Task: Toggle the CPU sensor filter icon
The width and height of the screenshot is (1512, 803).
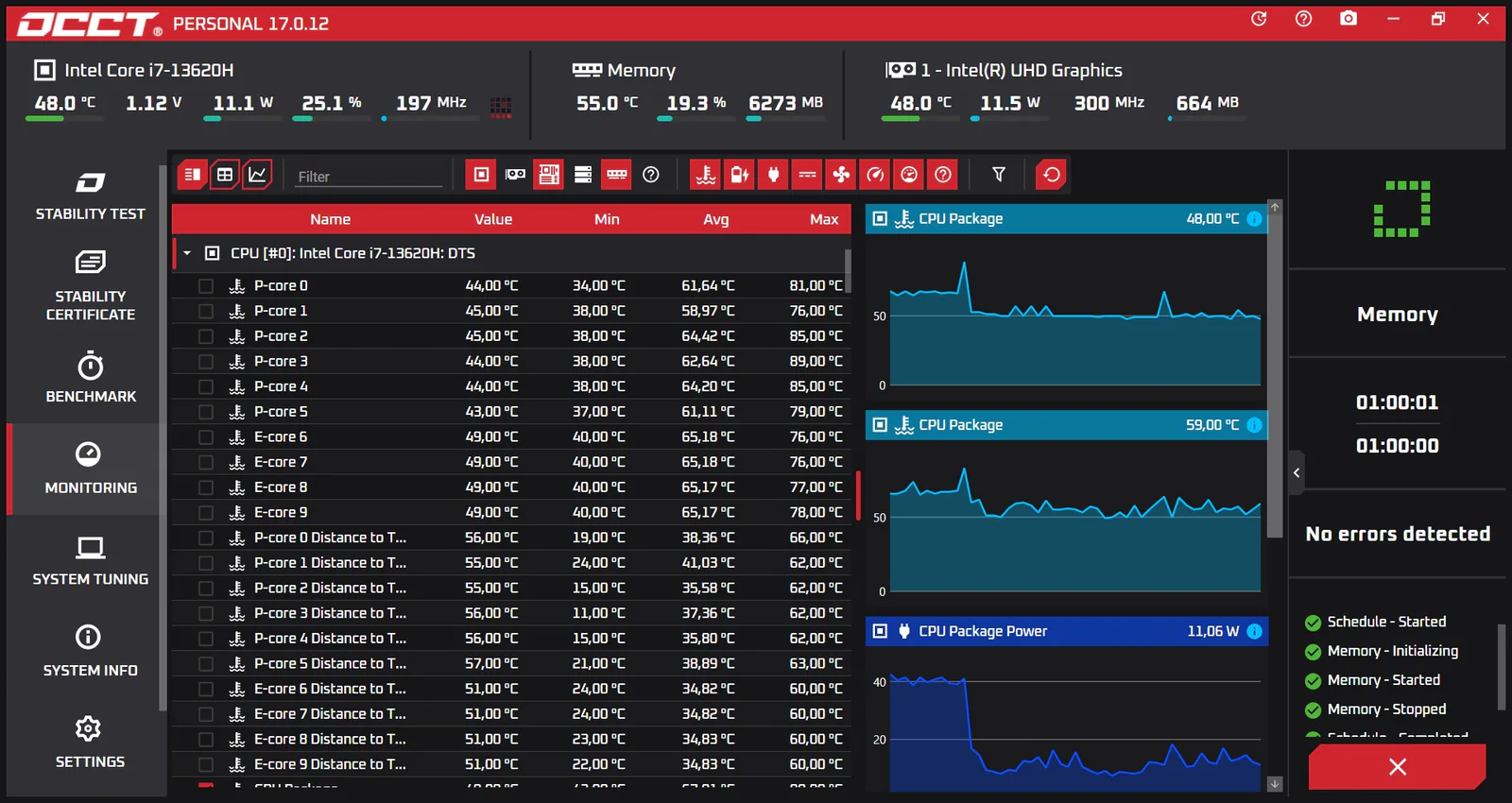Action: click(481, 175)
